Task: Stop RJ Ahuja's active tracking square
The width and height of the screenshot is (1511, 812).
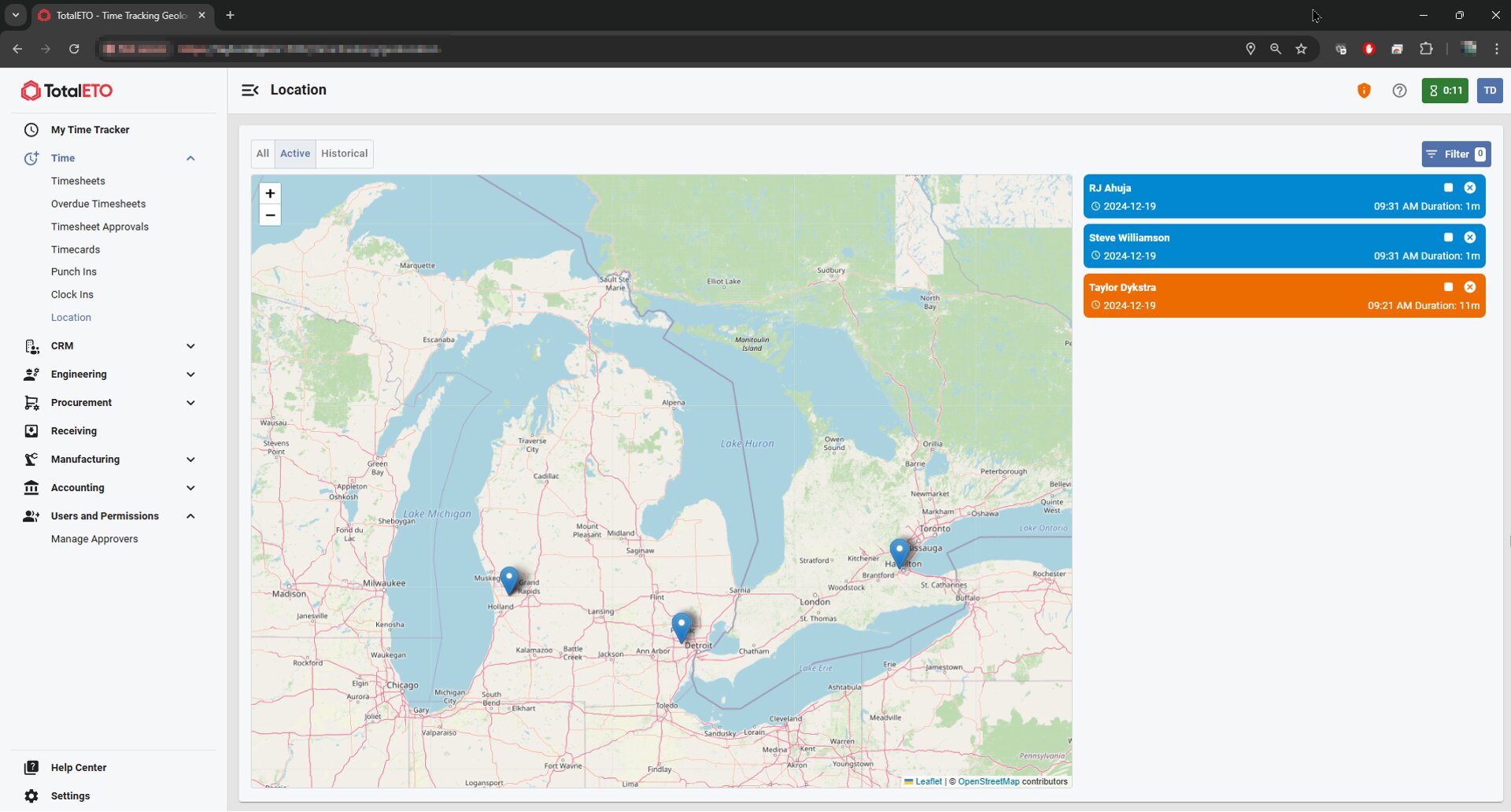Action: click(x=1448, y=188)
